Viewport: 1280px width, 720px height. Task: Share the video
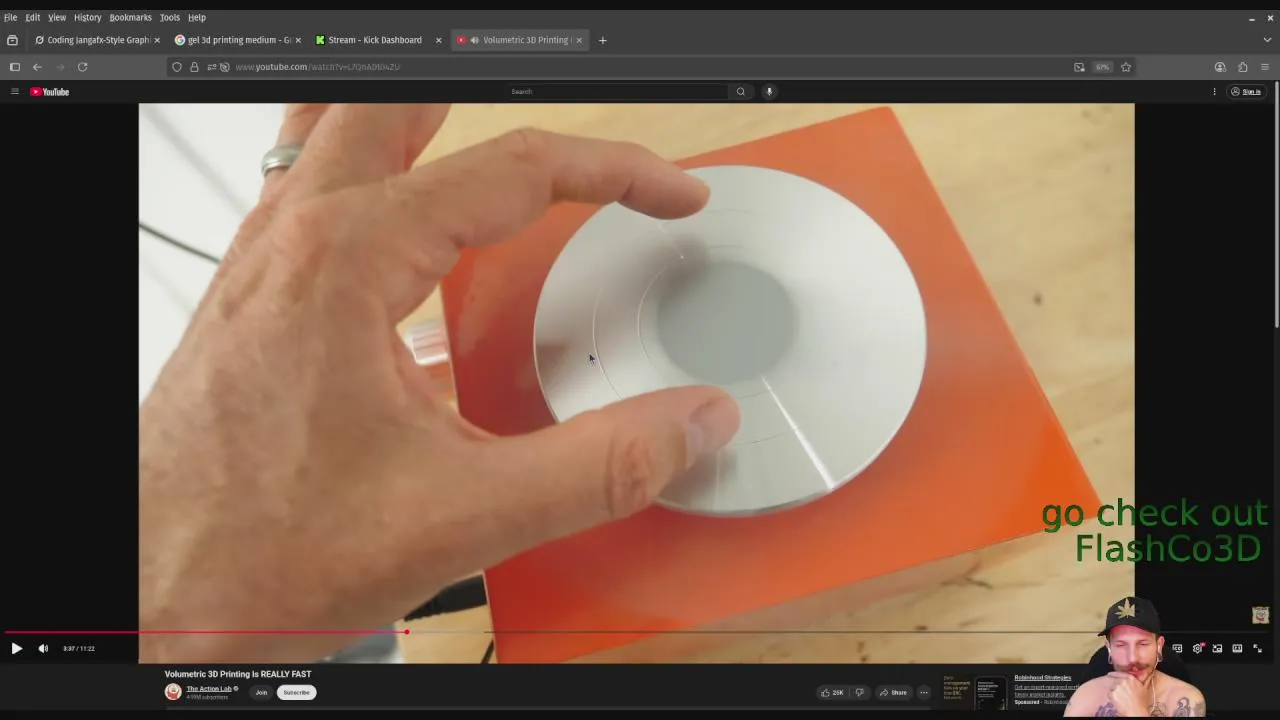click(893, 692)
